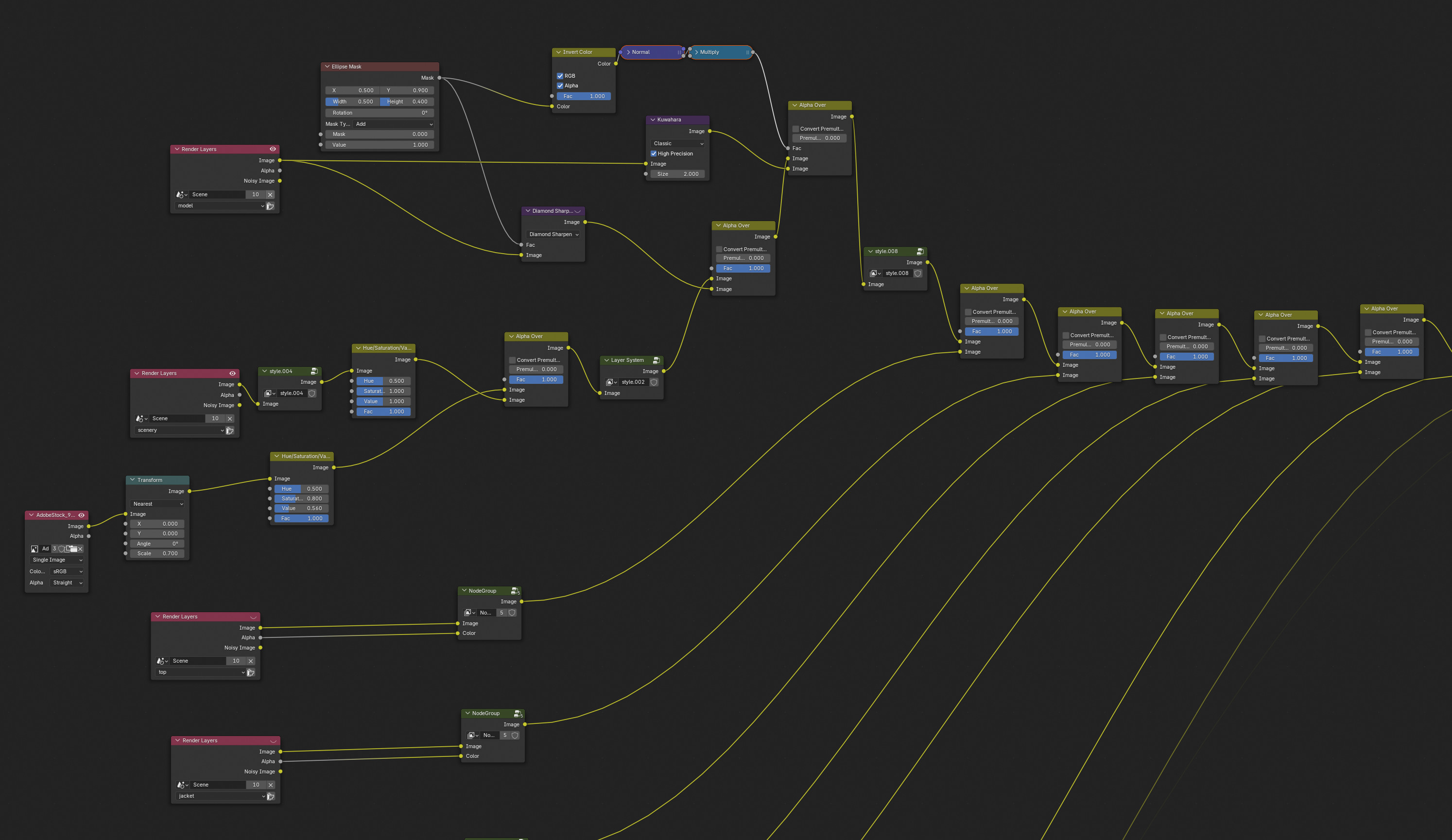Open node tree browse icon in style.004 node
This screenshot has width=1452, height=840.
270,394
